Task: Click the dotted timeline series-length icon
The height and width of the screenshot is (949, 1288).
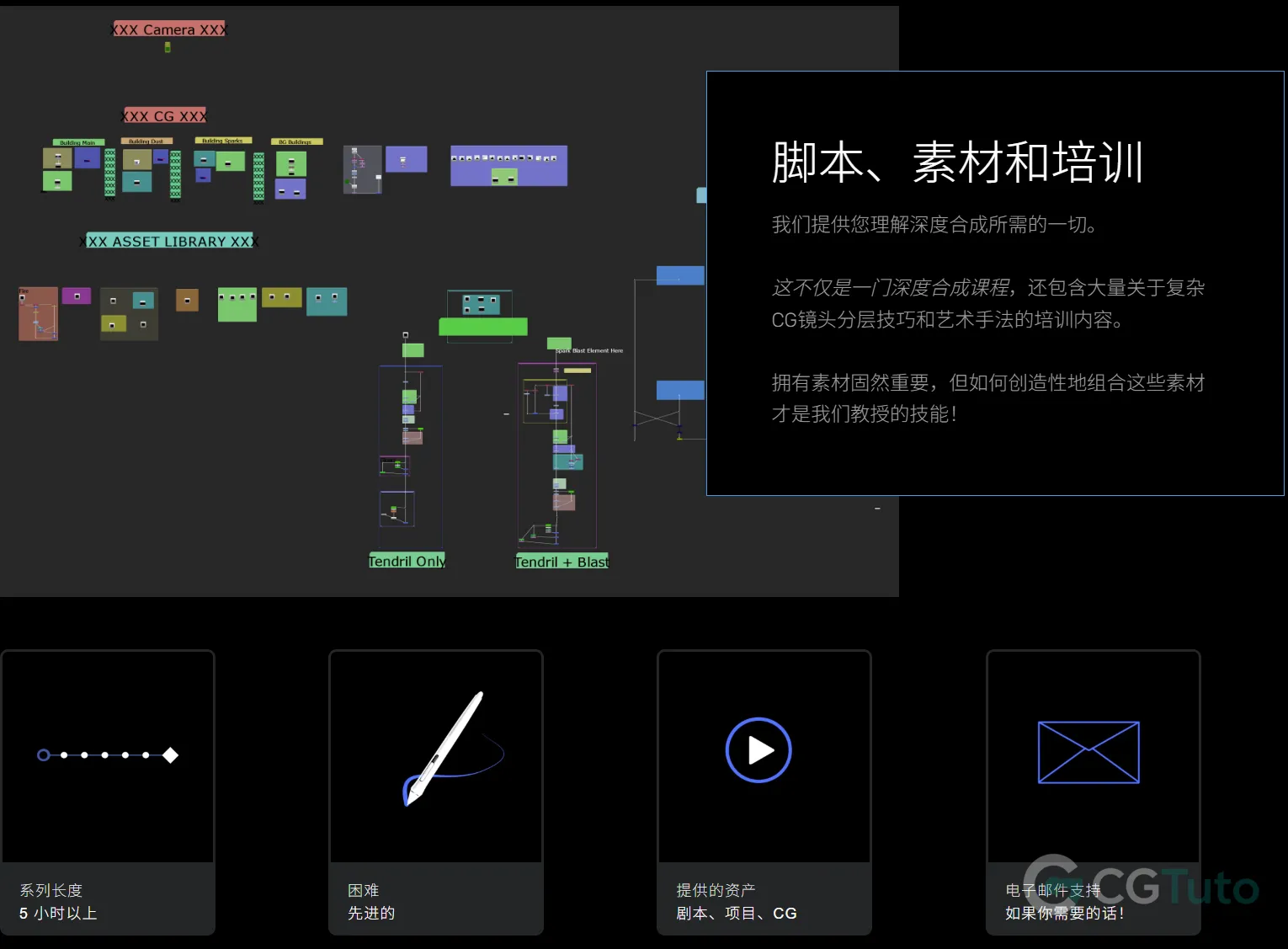Action: click(108, 754)
